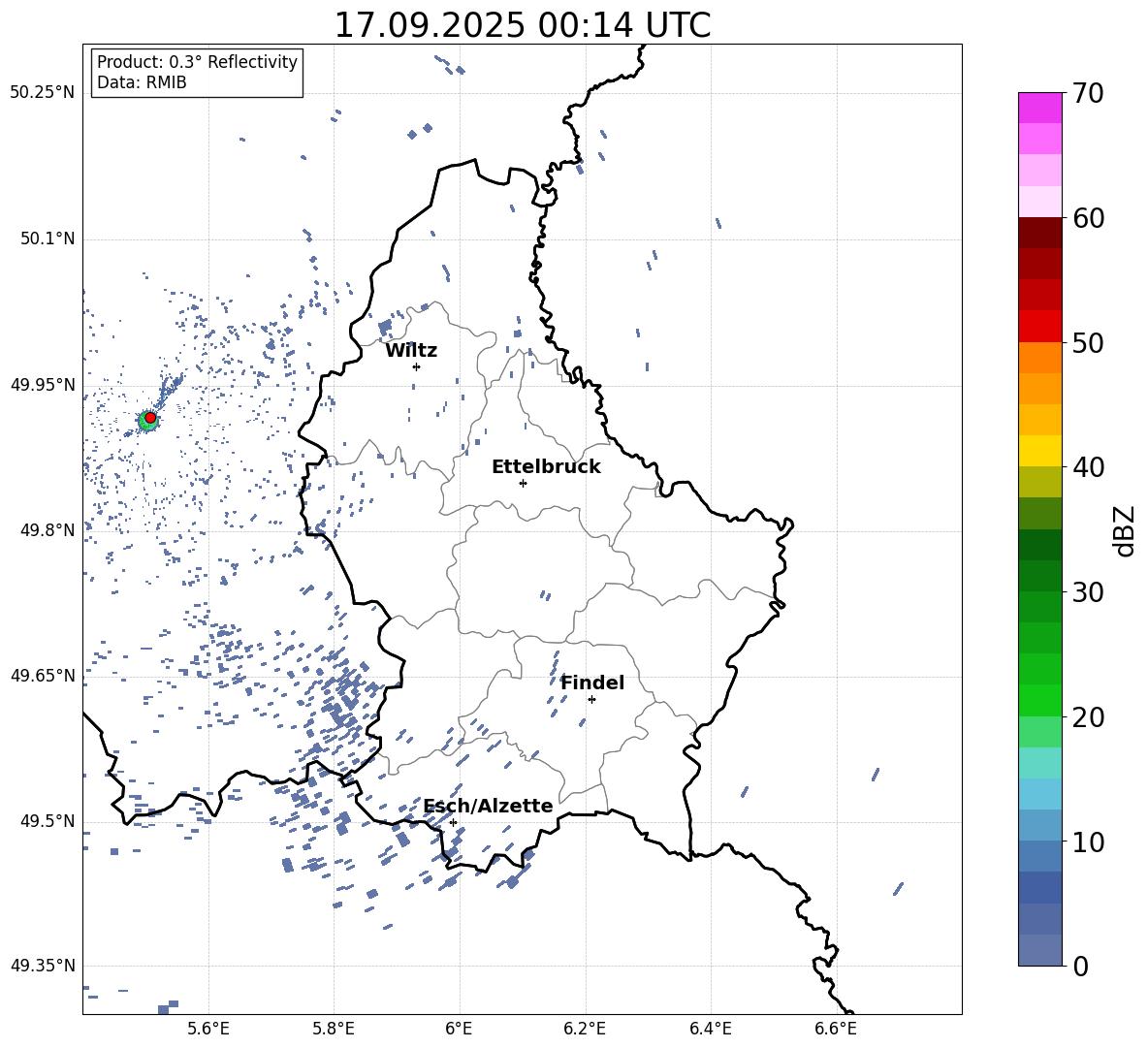This screenshot has width=1148, height=1048.
Task: Click the Findel cross marker
Action: 591,700
